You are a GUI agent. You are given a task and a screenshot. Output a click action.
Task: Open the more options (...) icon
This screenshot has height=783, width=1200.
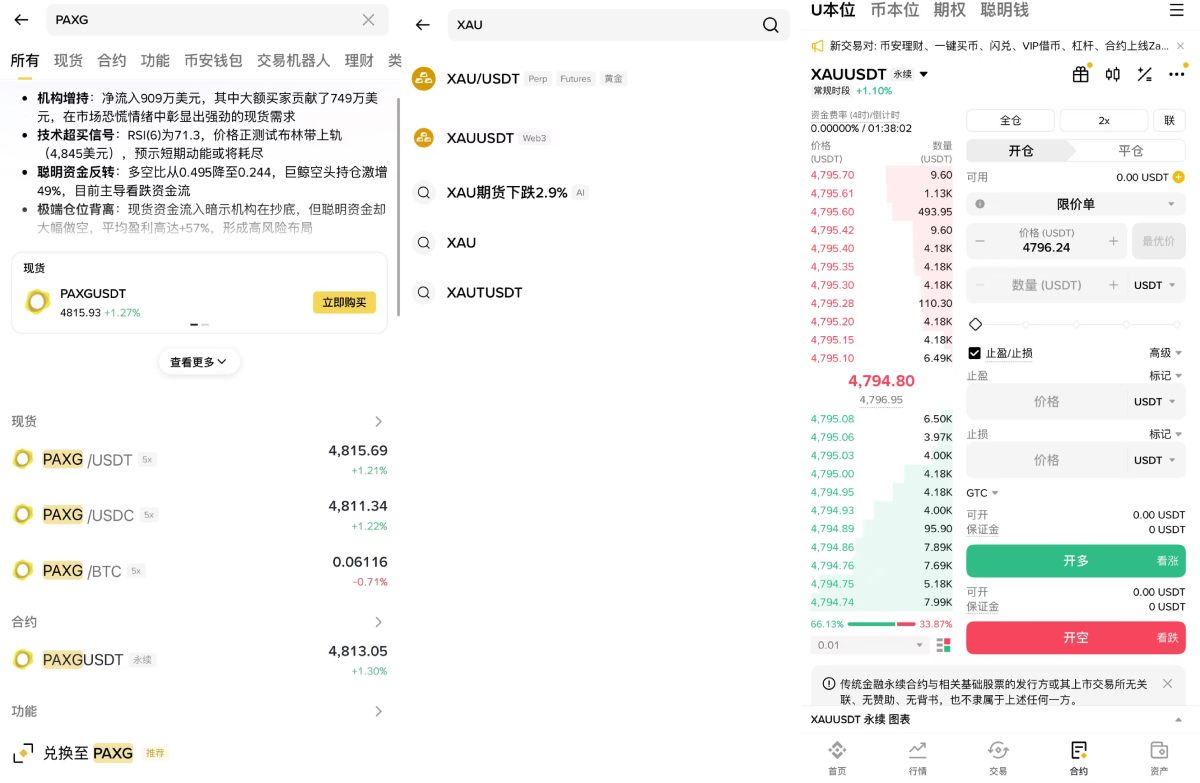coord(1176,74)
